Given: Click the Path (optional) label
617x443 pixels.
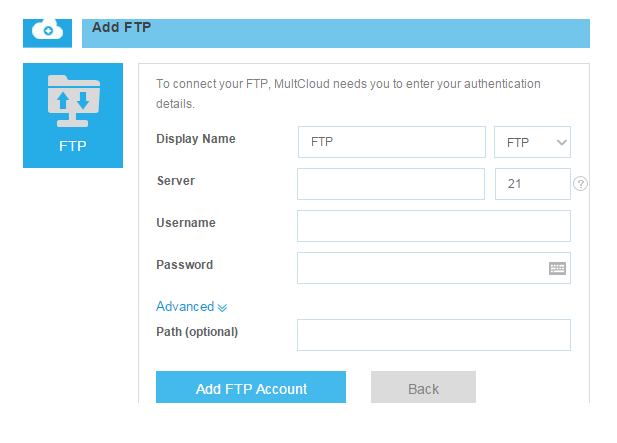Looking at the screenshot, I should (x=197, y=331).
